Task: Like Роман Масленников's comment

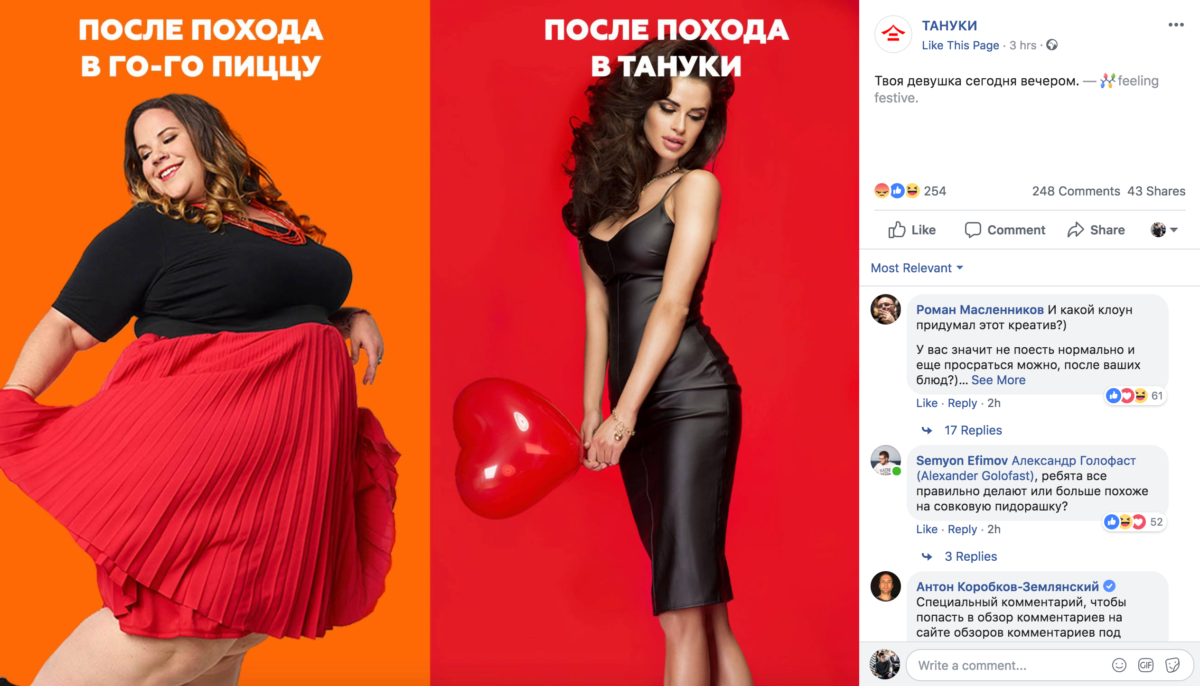Action: click(x=927, y=403)
